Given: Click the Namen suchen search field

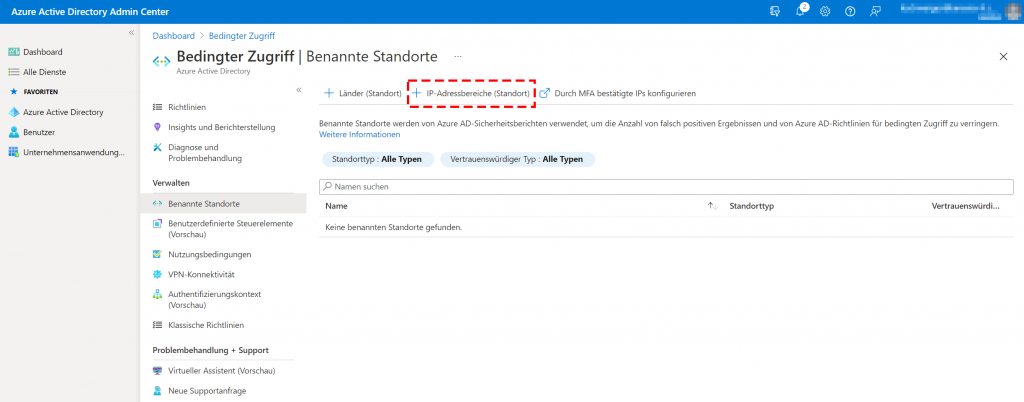Looking at the screenshot, I should 660,186.
